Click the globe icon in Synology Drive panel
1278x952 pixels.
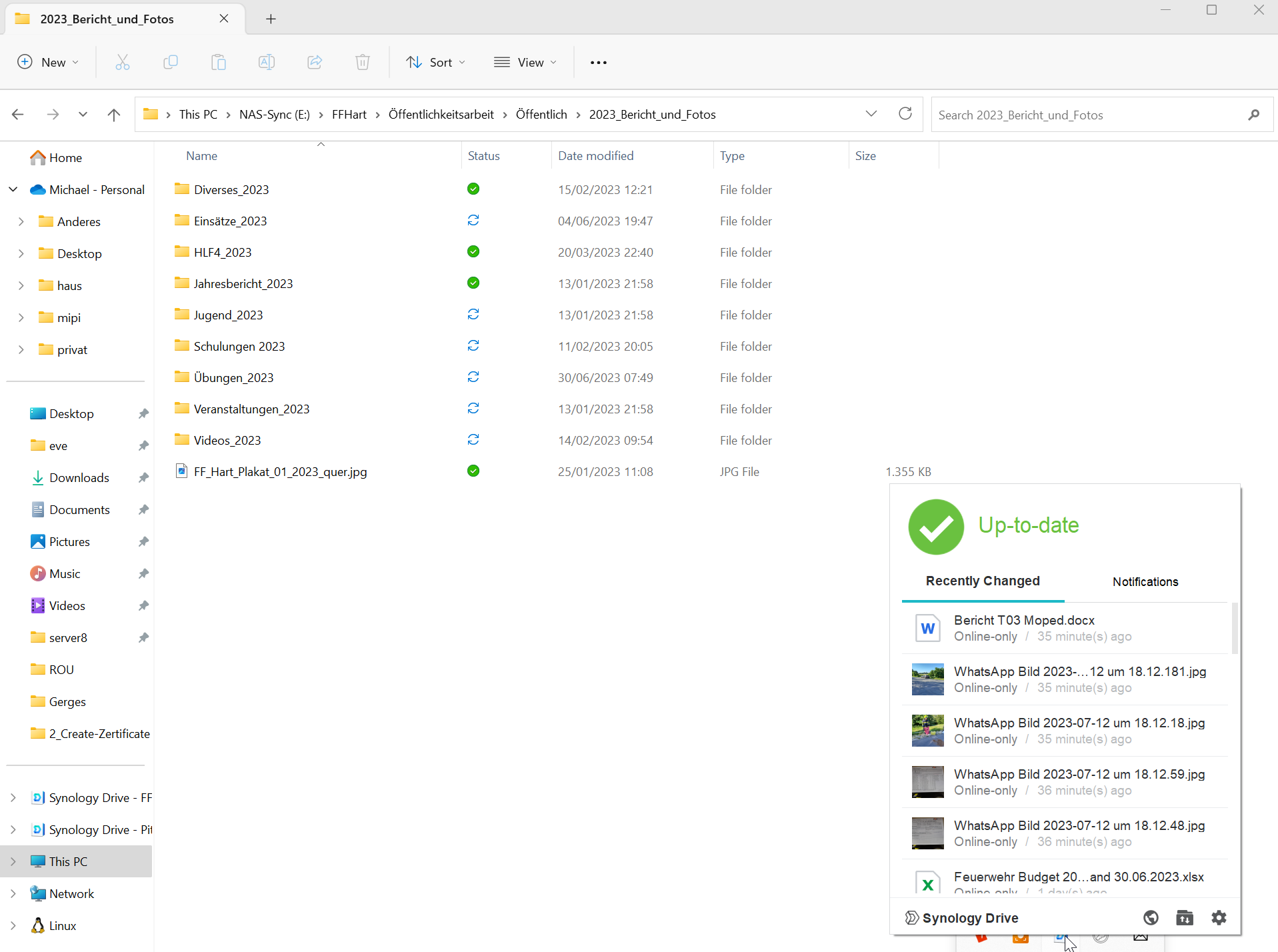1151,917
